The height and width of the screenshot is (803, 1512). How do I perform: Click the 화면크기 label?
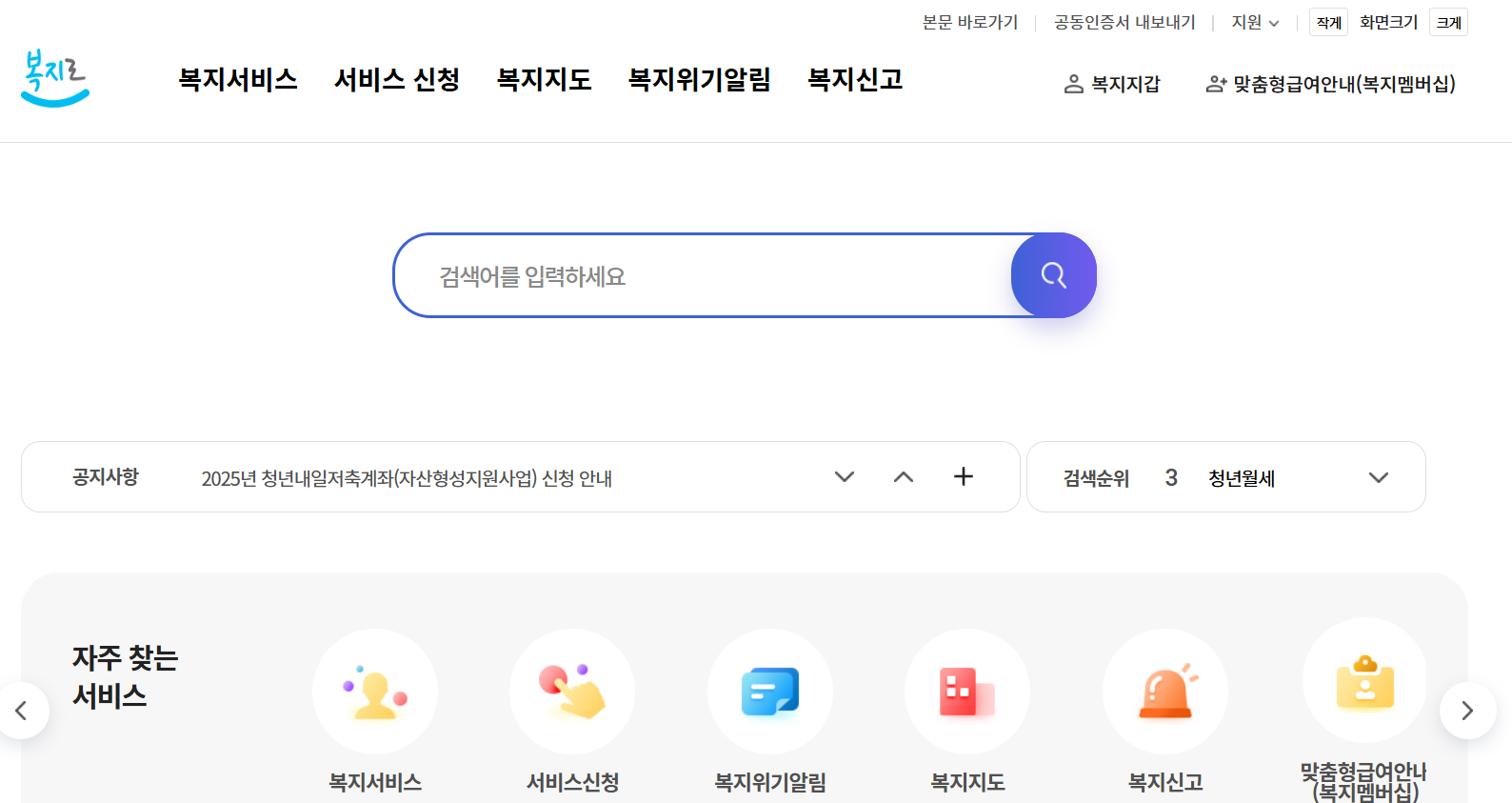[x=1388, y=22]
